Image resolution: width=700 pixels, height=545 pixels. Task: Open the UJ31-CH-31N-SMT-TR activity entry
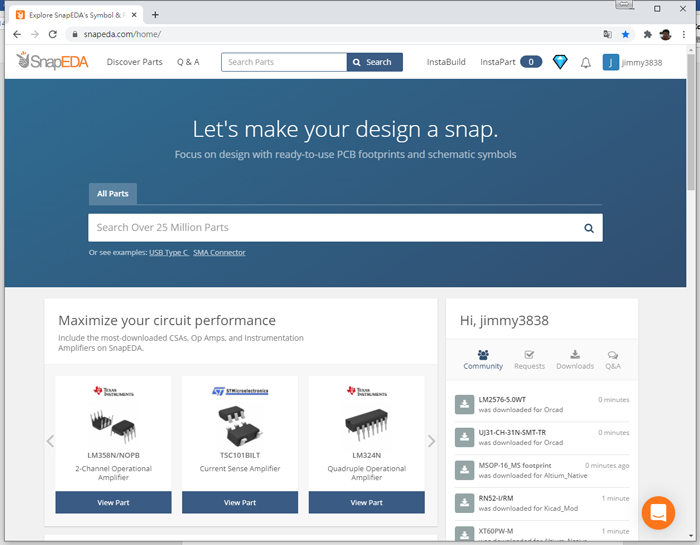pos(542,437)
